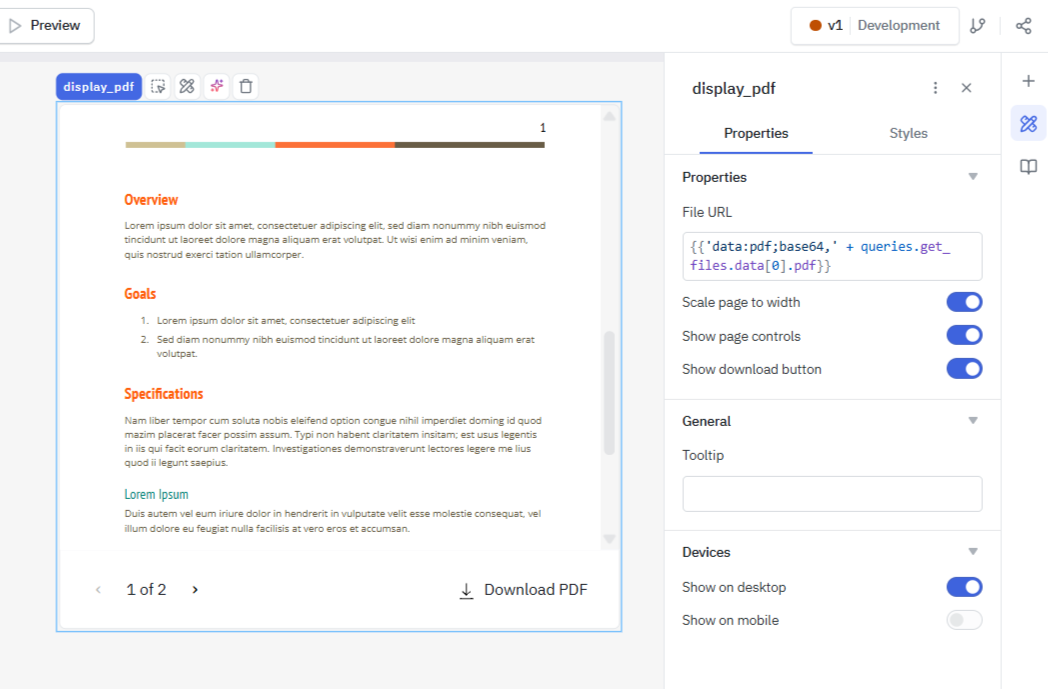Image resolution: width=1048 pixels, height=689 pixels.
Task: Click the select-parent icon beside display_pdf label
Action: point(158,87)
